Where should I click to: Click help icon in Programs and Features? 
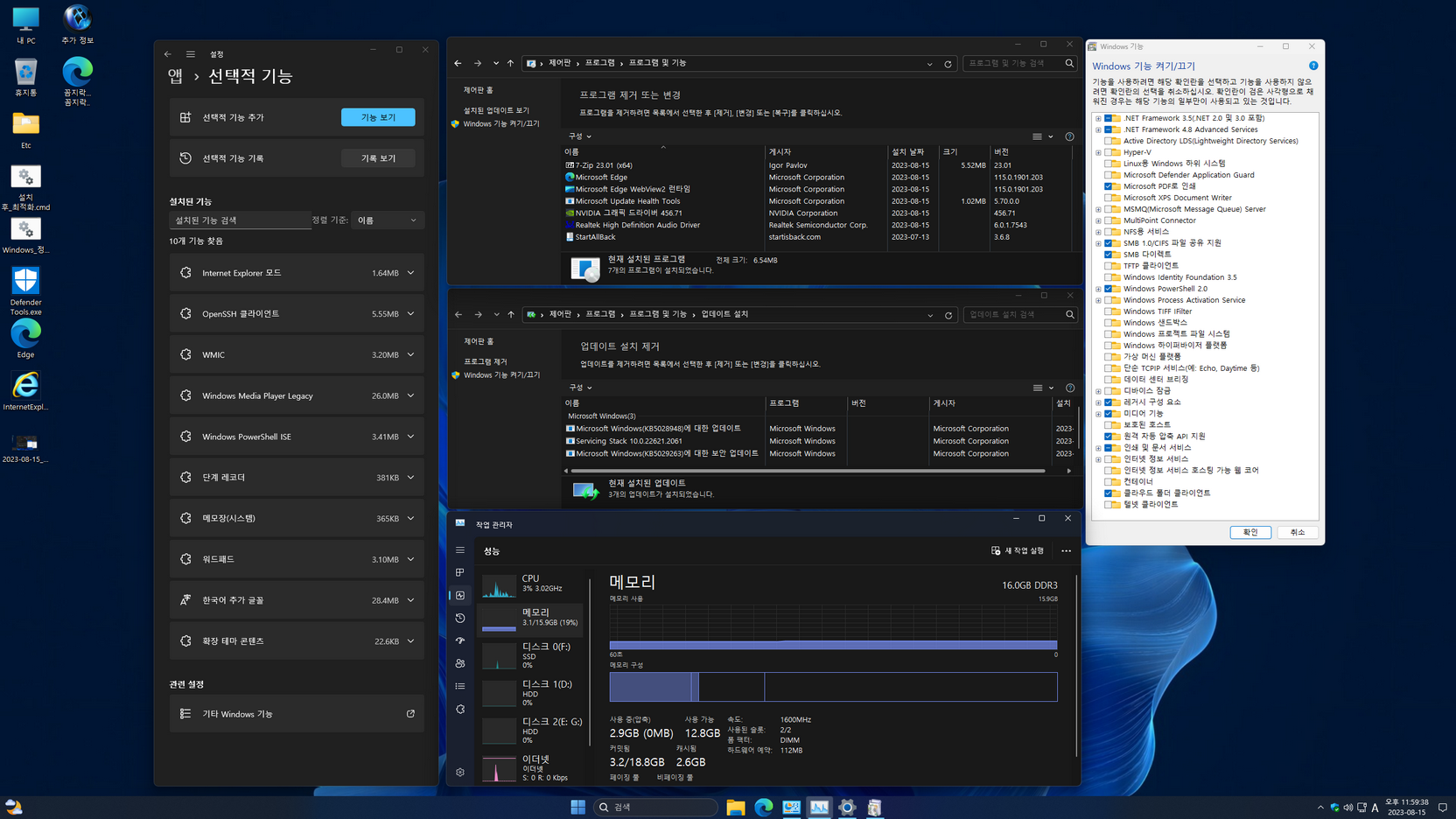pos(1069,136)
